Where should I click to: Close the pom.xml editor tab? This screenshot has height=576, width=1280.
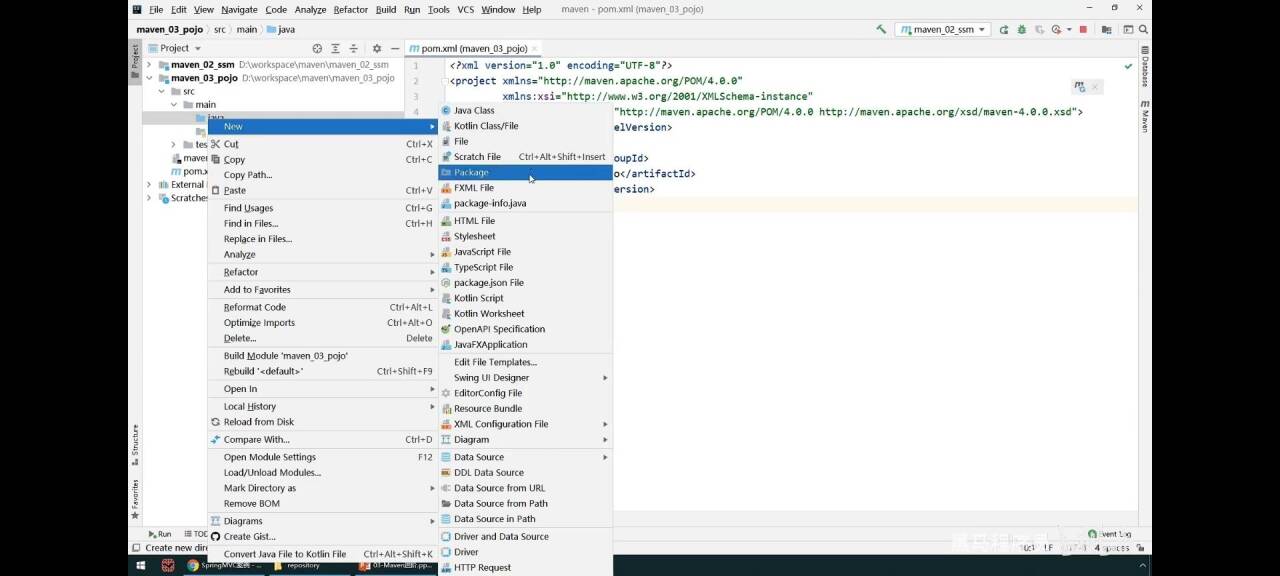pyautogui.click(x=535, y=48)
